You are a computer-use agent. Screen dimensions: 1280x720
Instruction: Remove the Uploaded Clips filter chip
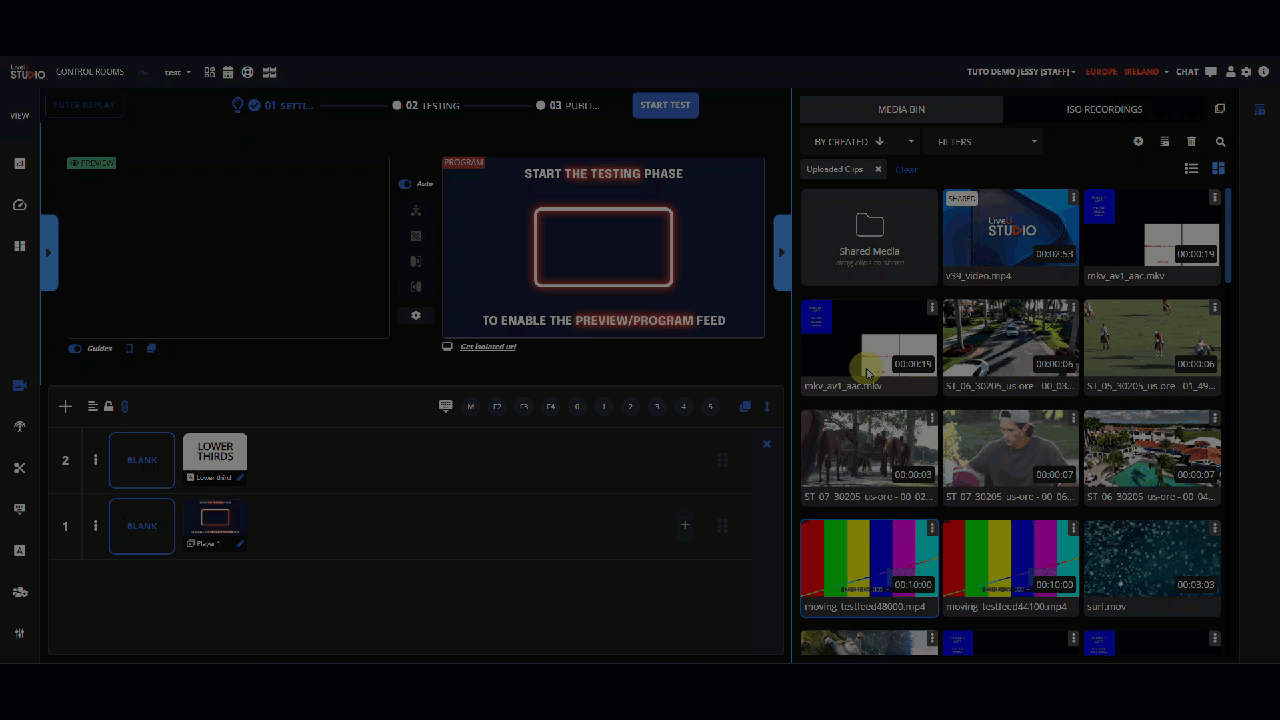coord(878,169)
